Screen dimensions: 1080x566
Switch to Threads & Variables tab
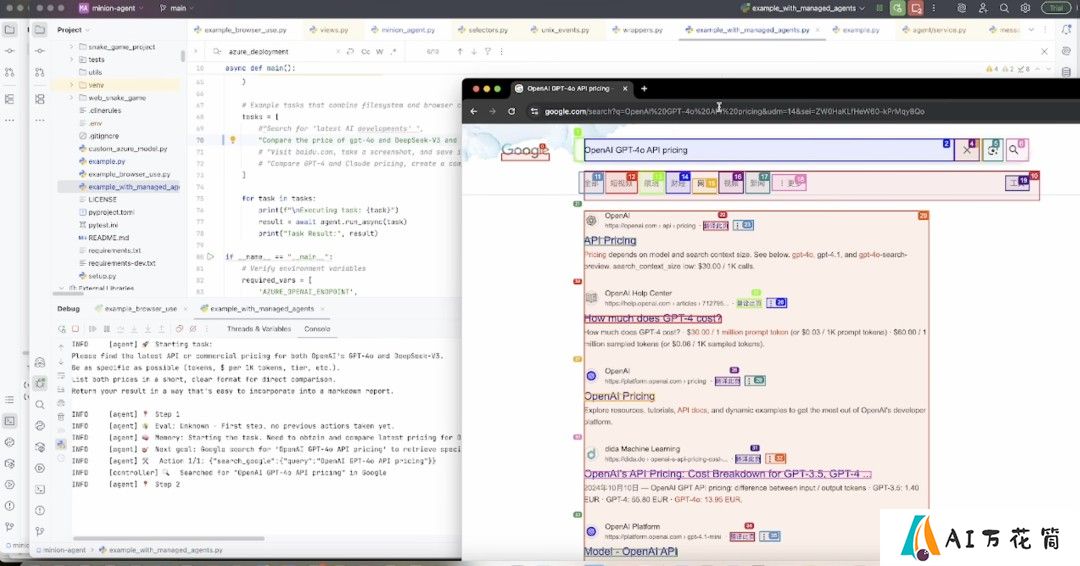click(x=259, y=329)
